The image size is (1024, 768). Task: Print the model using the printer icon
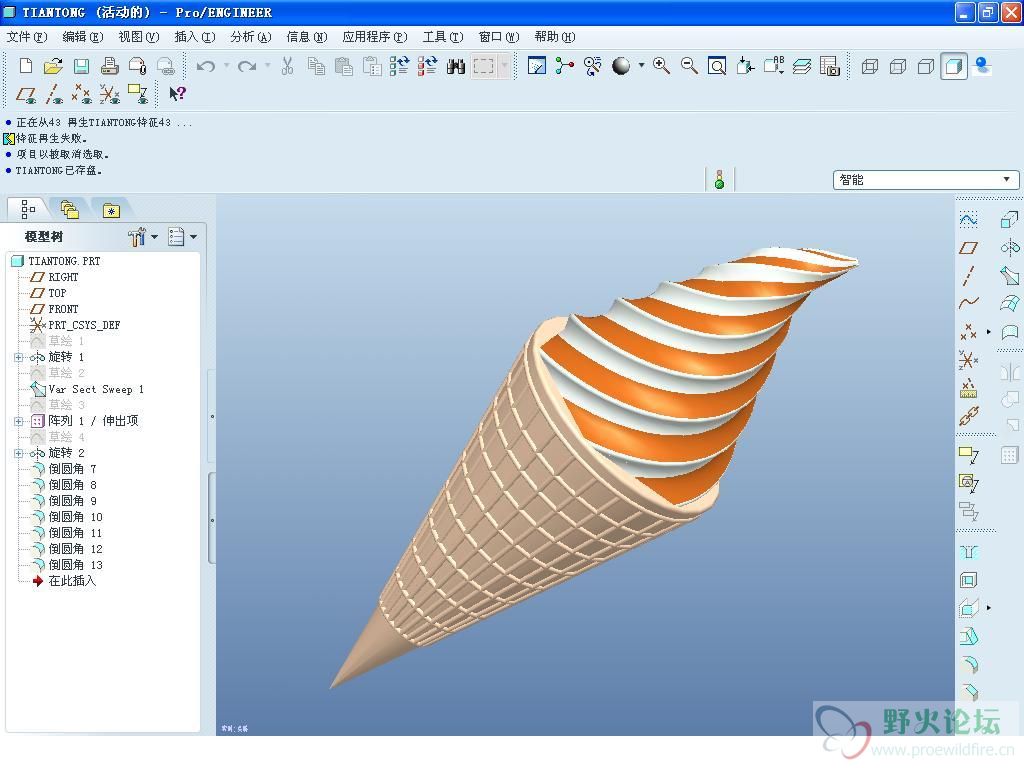(x=110, y=66)
